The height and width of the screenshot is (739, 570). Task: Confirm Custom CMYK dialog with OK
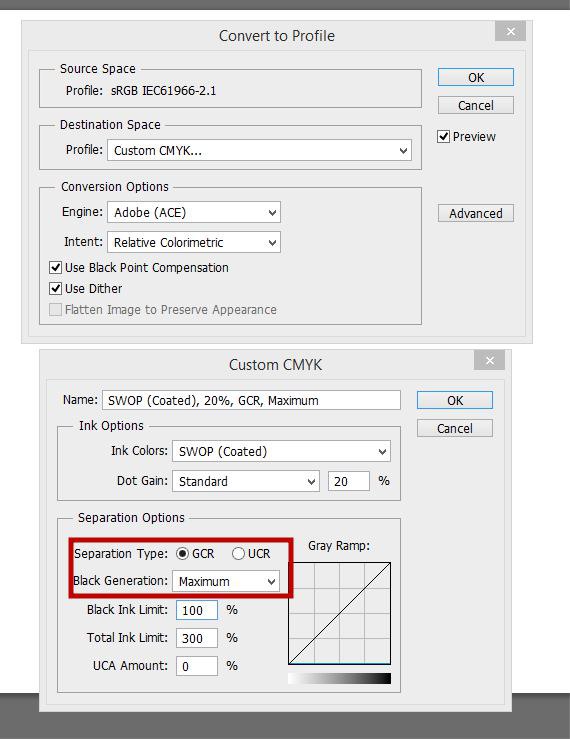click(x=454, y=400)
